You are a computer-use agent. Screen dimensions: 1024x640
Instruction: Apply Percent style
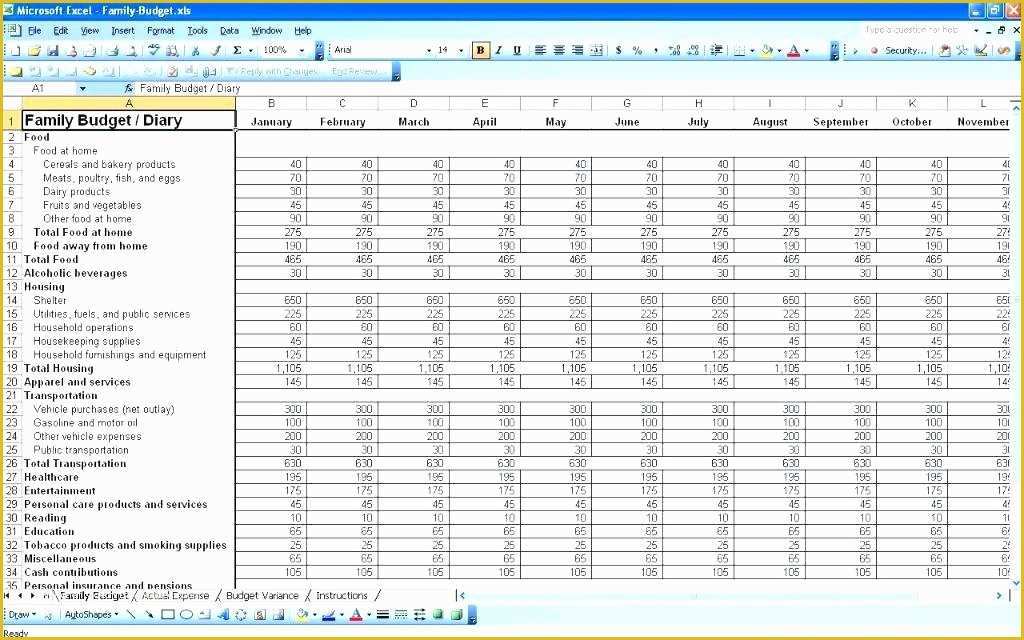click(x=637, y=50)
